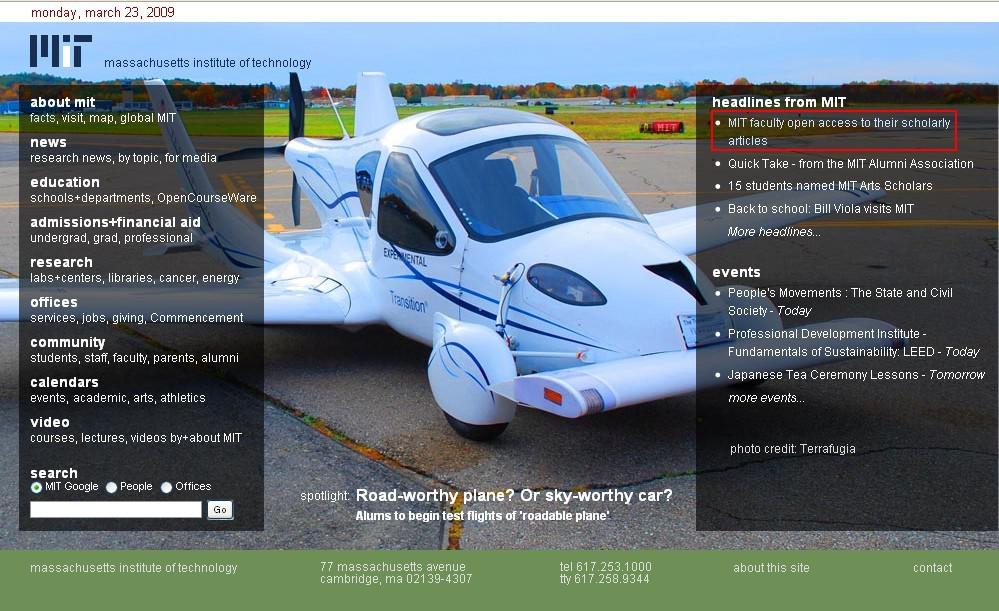
Task: Open the giving link under offices
Action: click(x=127, y=318)
